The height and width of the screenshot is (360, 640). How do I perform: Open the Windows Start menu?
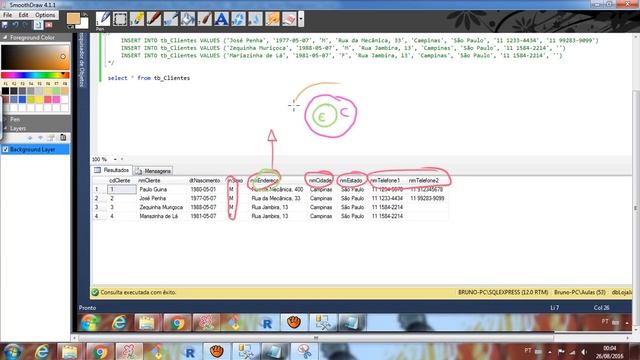[x=12, y=351]
